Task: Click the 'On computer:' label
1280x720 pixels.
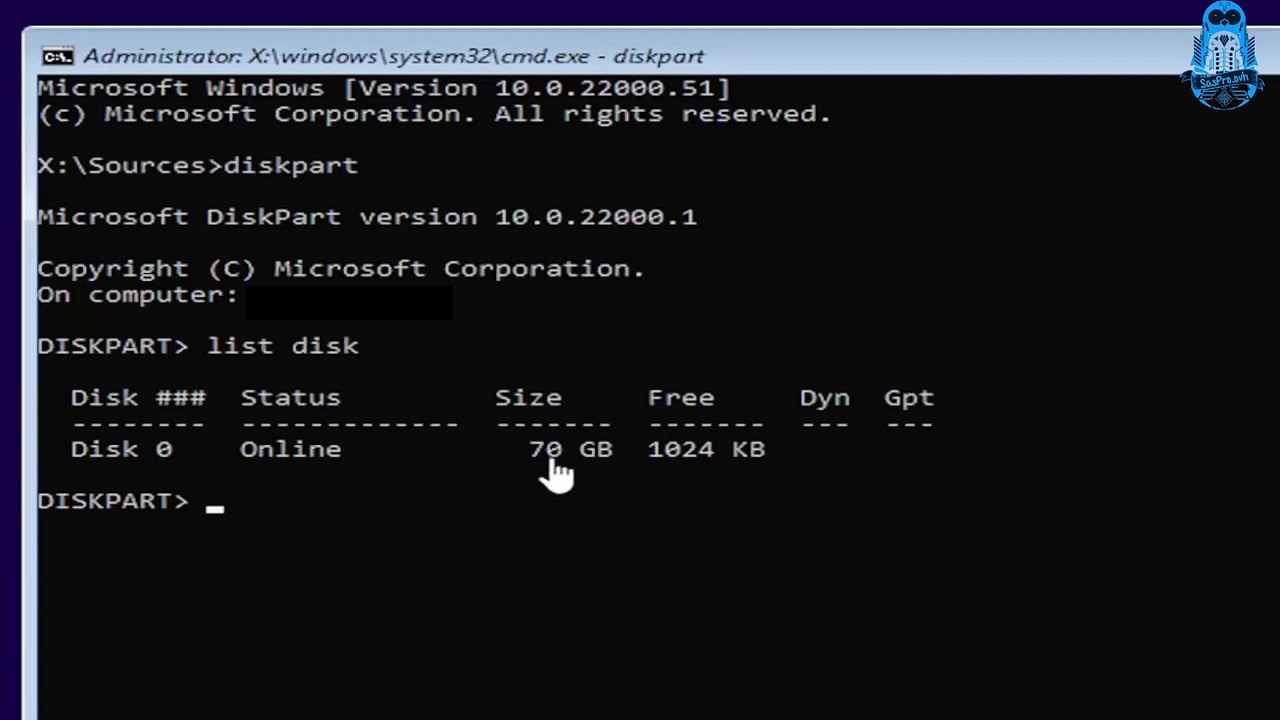Action: (138, 295)
